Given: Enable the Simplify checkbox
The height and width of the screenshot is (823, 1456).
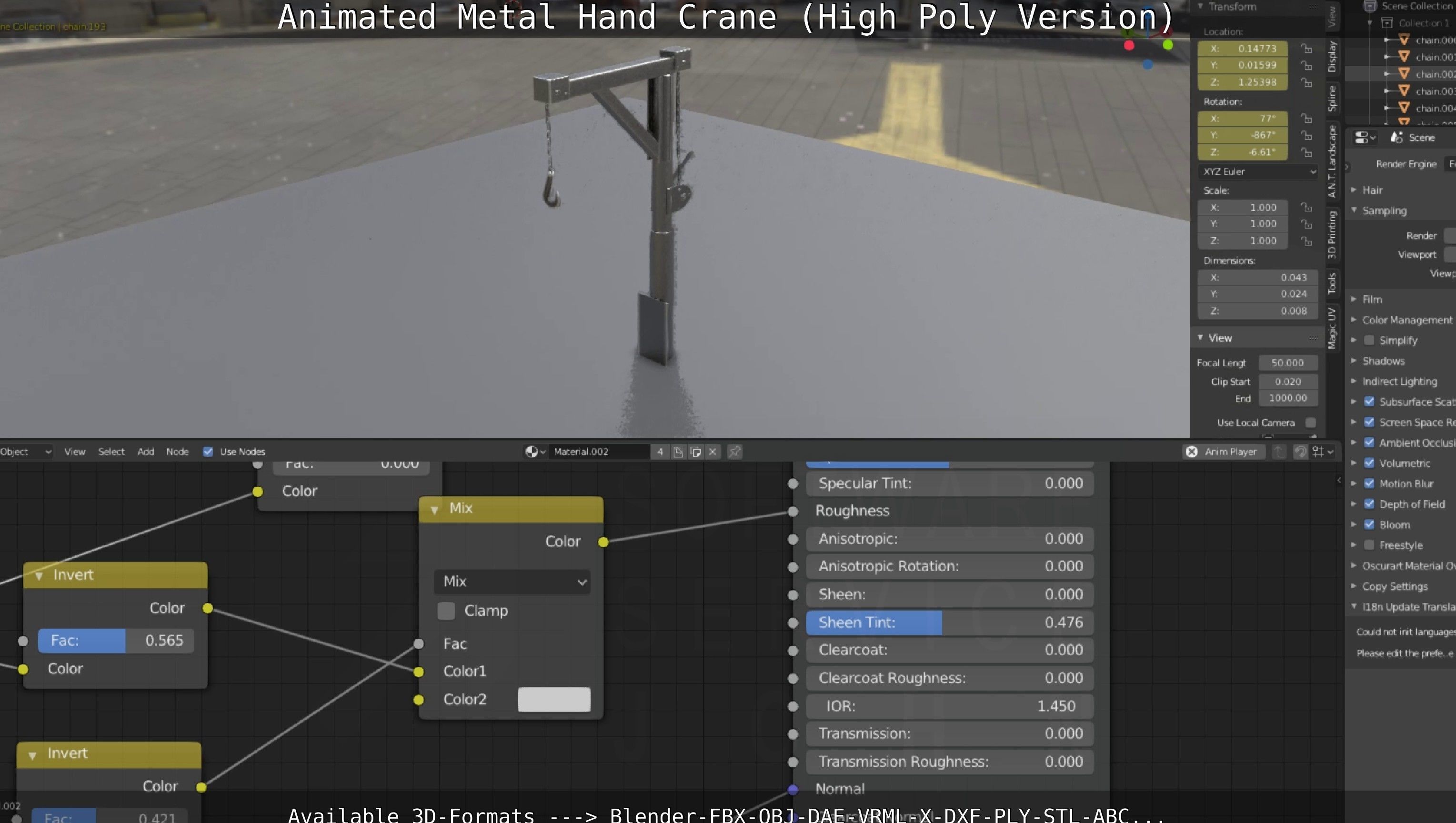Looking at the screenshot, I should pyautogui.click(x=1369, y=340).
